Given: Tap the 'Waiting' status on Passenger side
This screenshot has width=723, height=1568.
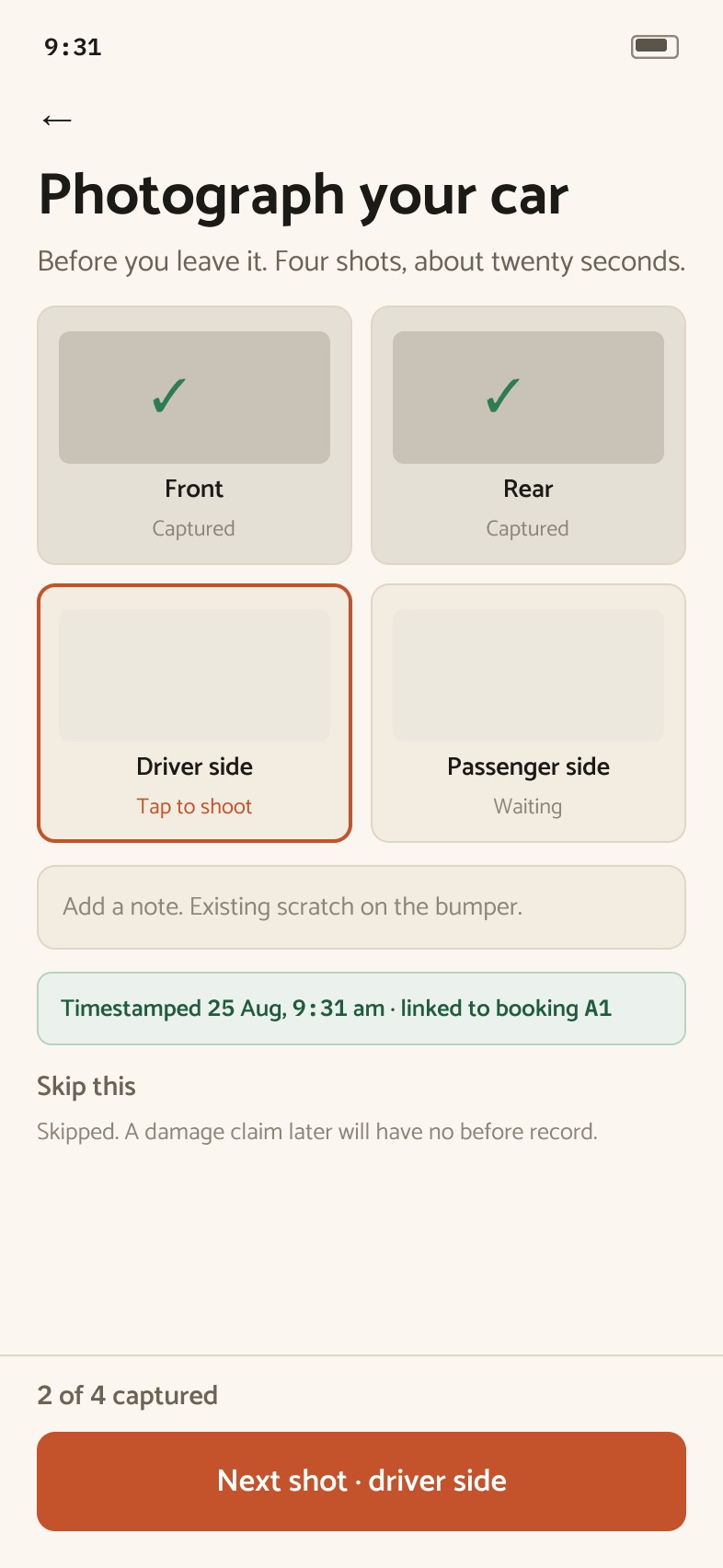Looking at the screenshot, I should pyautogui.click(x=528, y=806).
